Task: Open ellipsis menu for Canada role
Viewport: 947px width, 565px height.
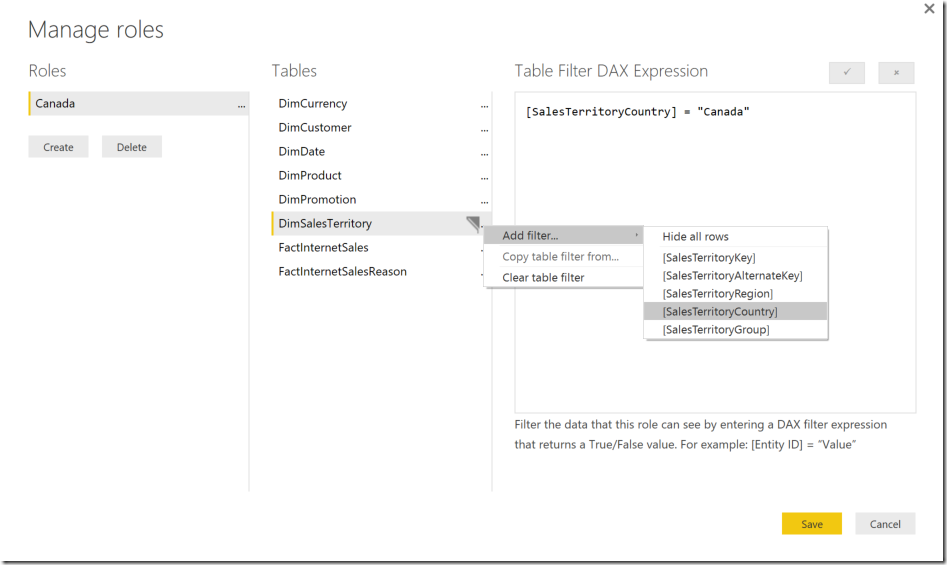Action: 241,104
